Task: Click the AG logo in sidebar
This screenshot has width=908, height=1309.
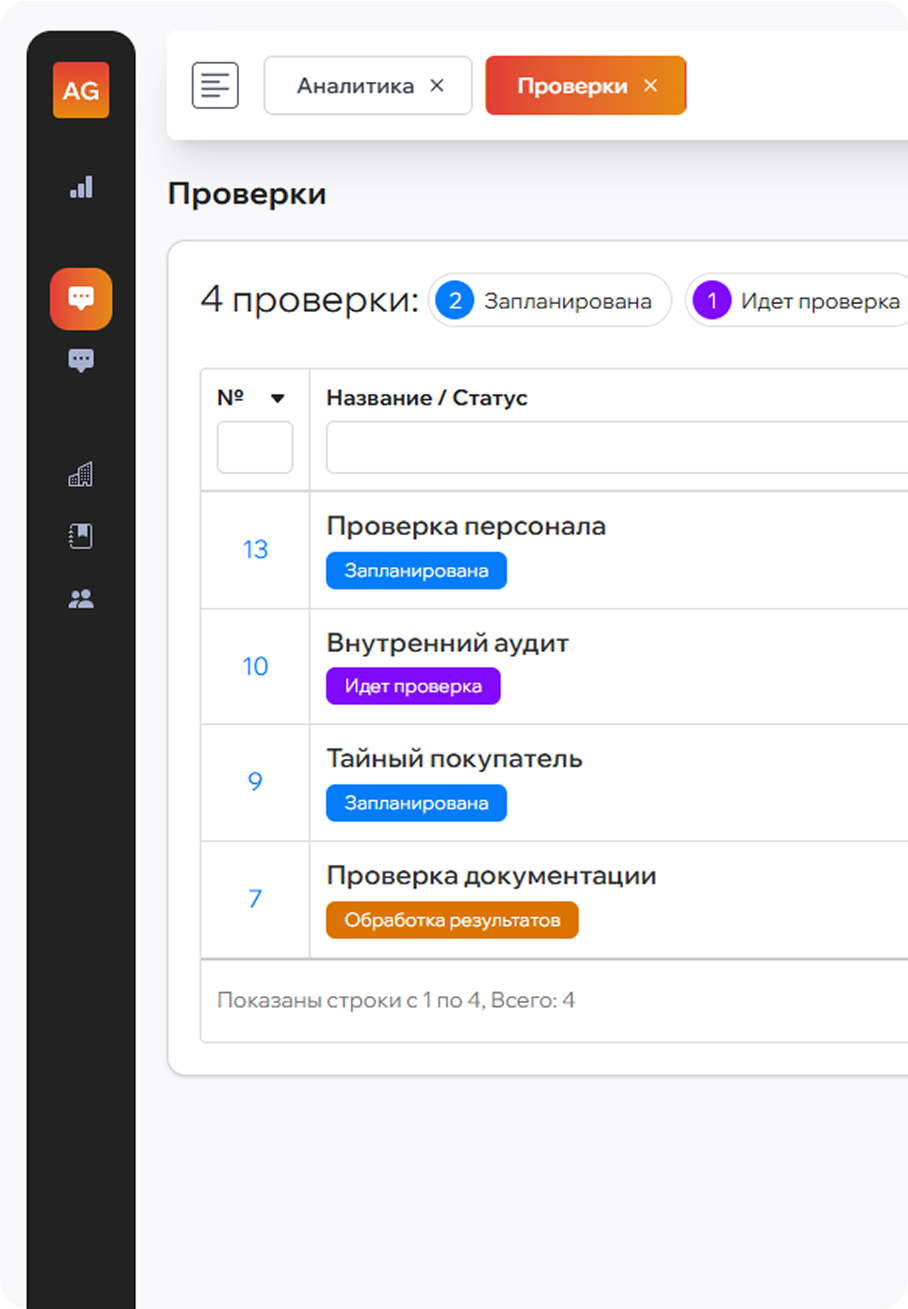Action: coord(81,90)
